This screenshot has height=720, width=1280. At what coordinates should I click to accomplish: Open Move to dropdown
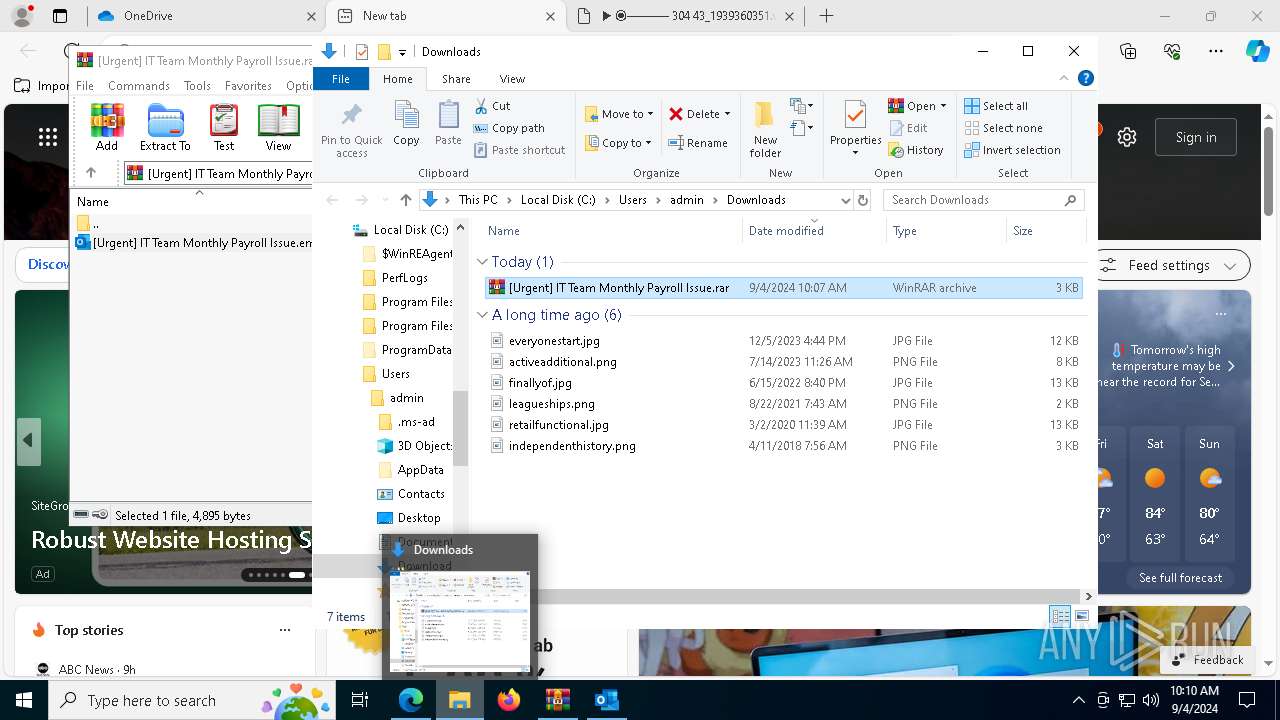coord(619,114)
